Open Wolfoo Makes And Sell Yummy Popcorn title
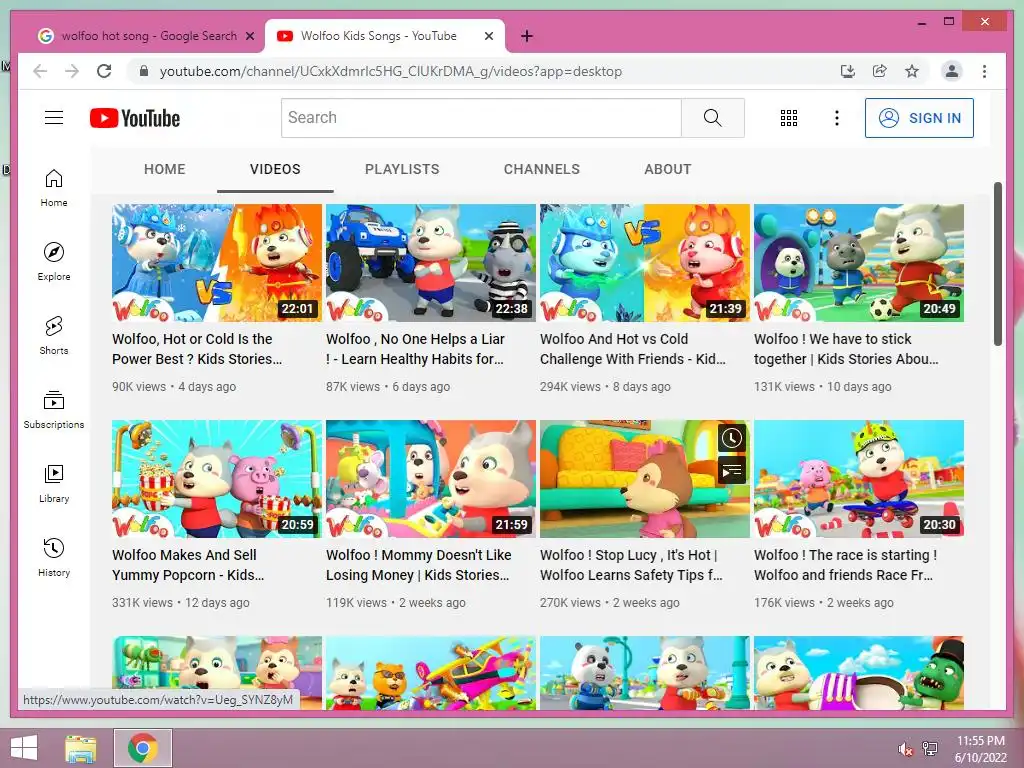The height and width of the screenshot is (768, 1024). pos(188,565)
